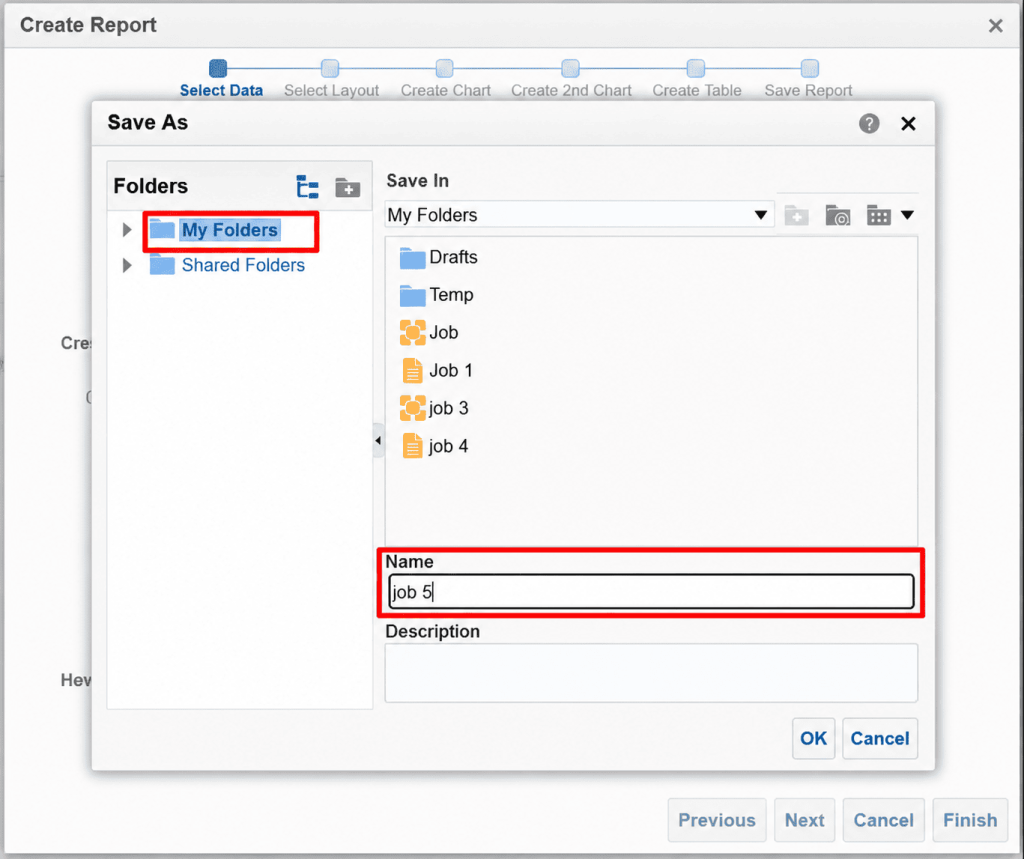The width and height of the screenshot is (1024, 859).
Task: Go to Next wizard step
Action: (x=805, y=820)
